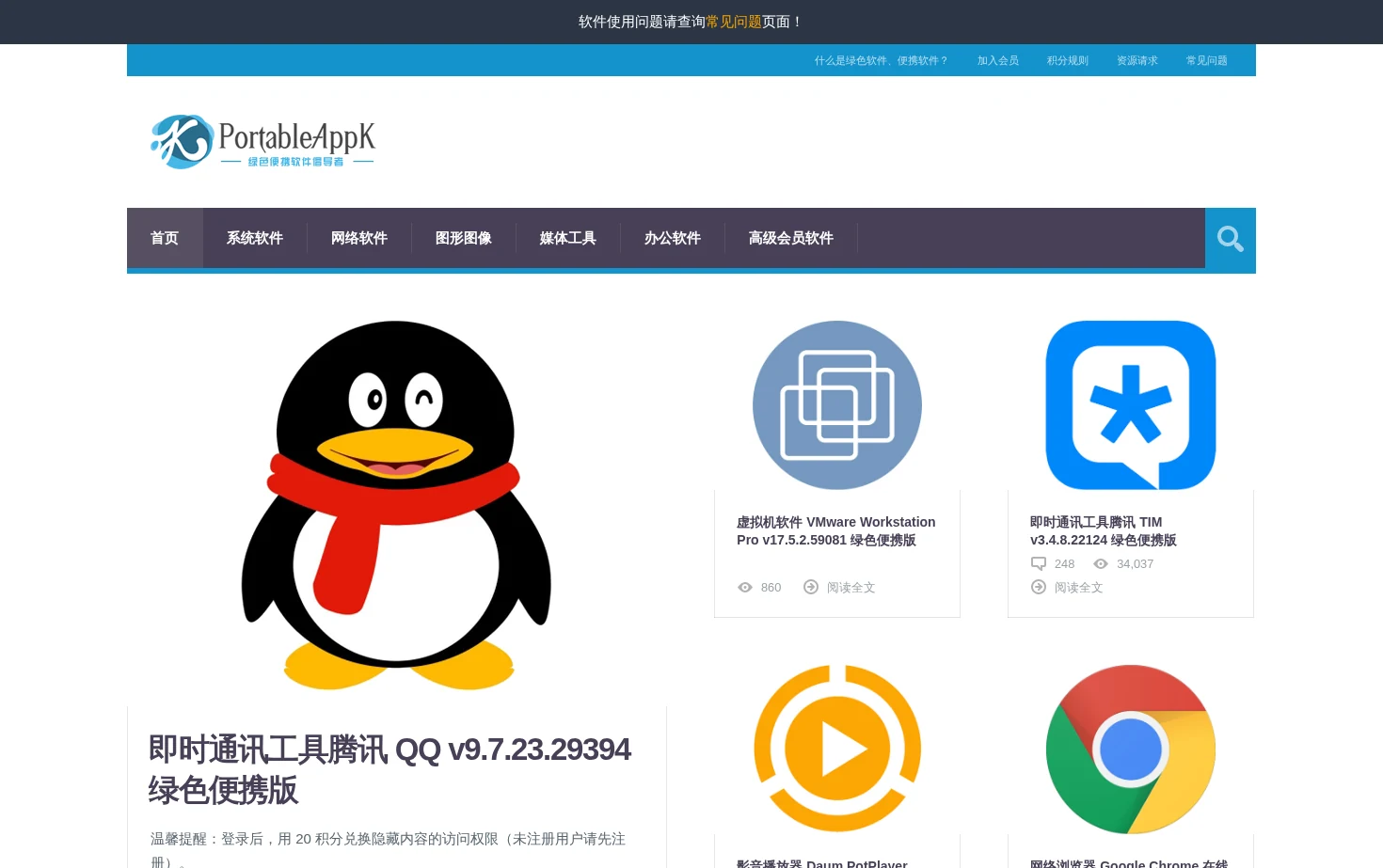Open the QQ penguin featured image
The height and width of the screenshot is (868, 1383).
(396, 505)
